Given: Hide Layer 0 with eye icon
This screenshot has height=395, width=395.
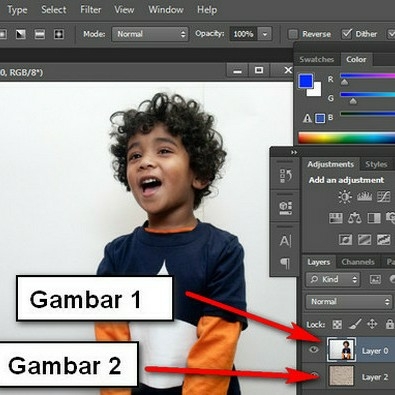Looking at the screenshot, I should 314,349.
